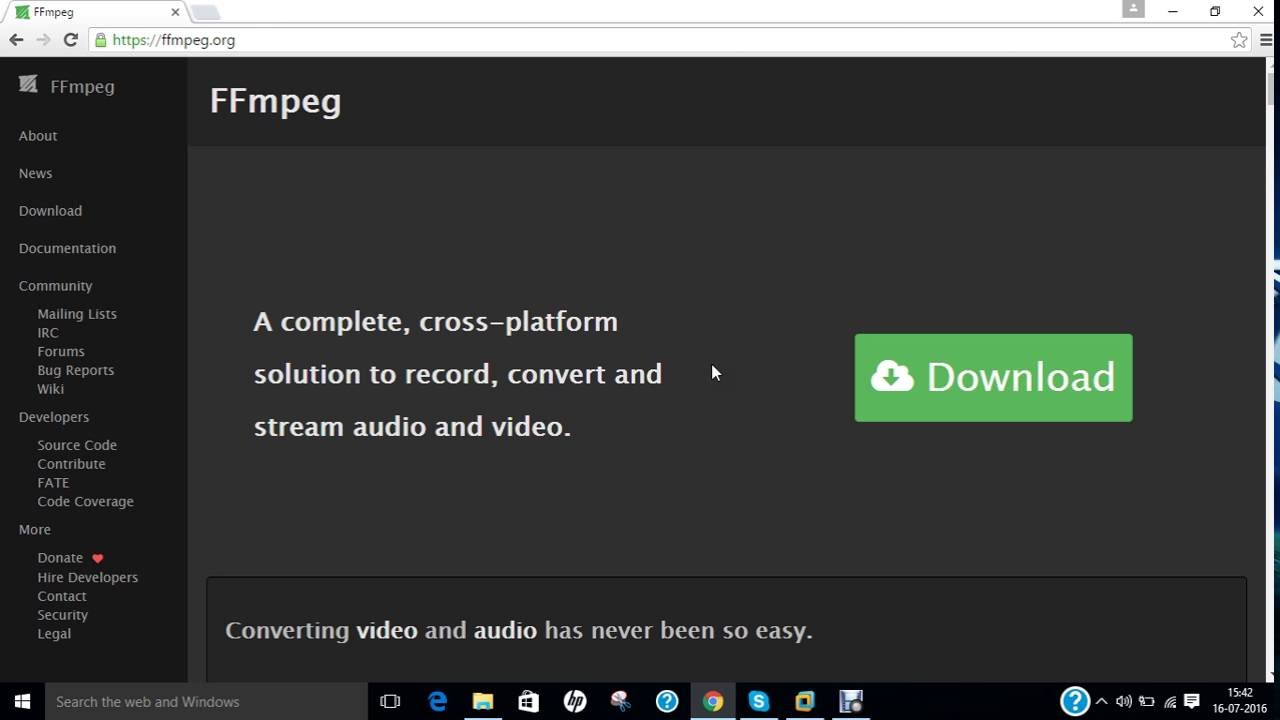Open the More section link

click(x=34, y=530)
